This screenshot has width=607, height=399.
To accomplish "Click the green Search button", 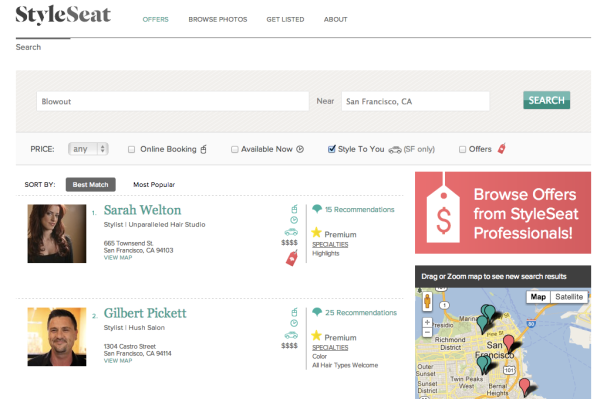I will [546, 100].
